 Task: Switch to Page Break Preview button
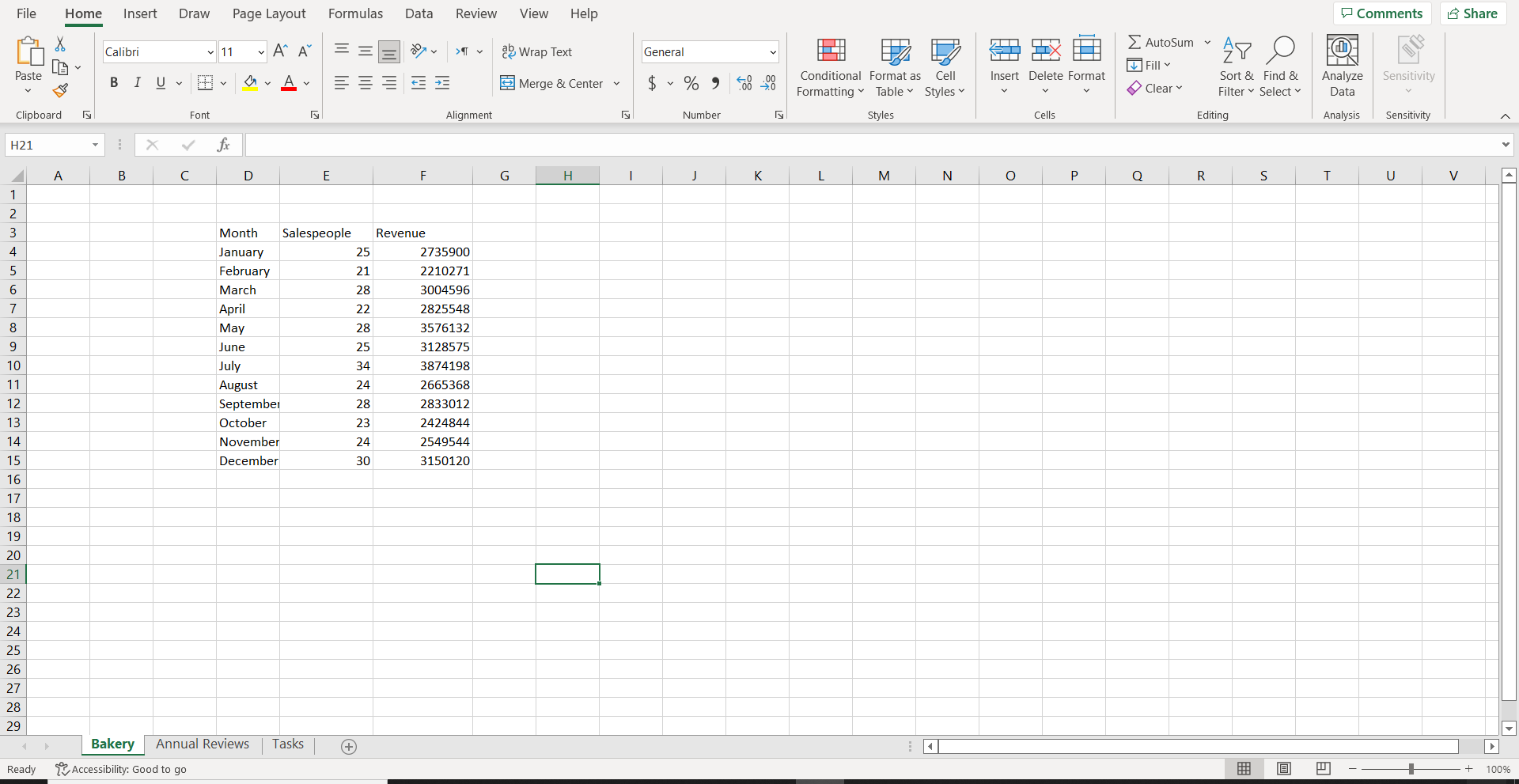click(1324, 769)
